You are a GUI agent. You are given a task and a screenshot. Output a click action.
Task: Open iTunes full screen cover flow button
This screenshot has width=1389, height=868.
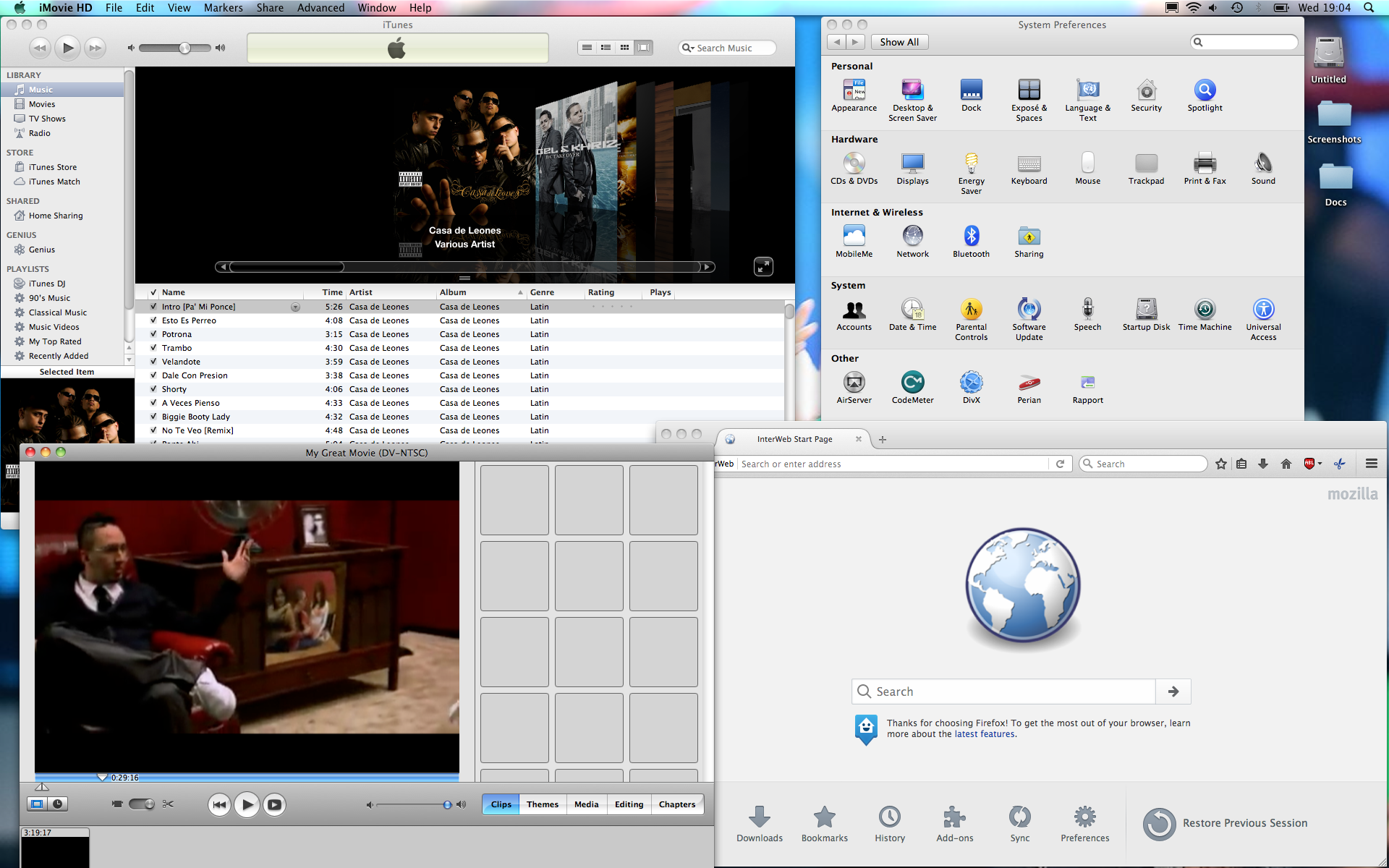click(763, 266)
